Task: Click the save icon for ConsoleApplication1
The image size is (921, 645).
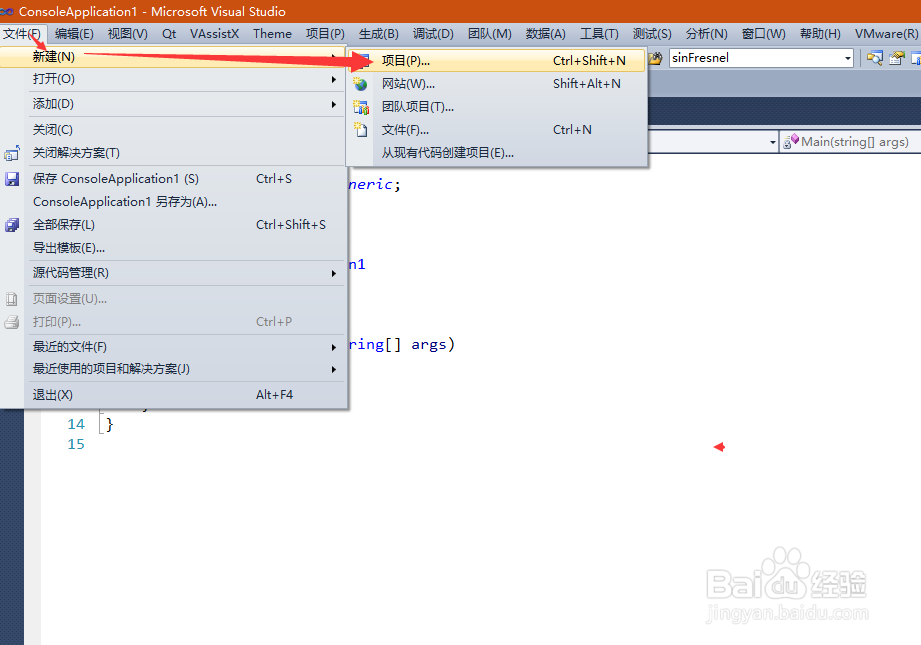Action: coord(12,179)
